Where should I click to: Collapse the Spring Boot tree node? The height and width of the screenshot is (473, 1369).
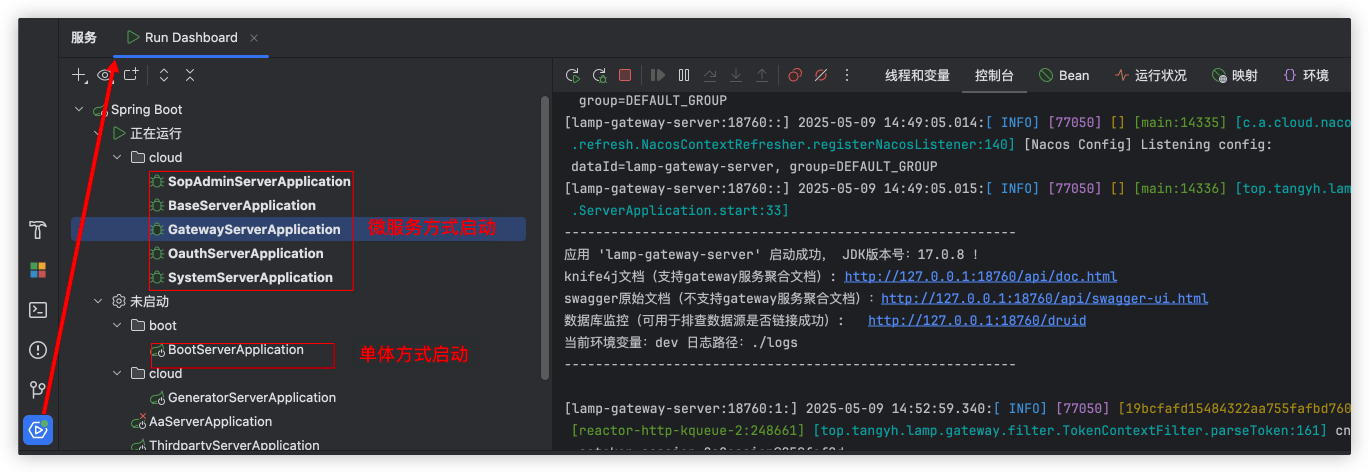tap(77, 109)
